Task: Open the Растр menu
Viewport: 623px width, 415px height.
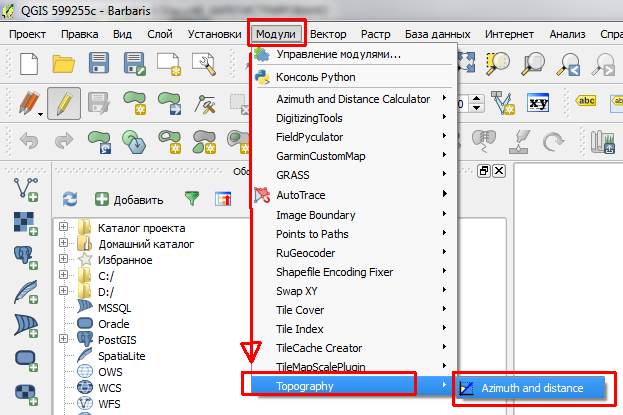Action: (375, 34)
